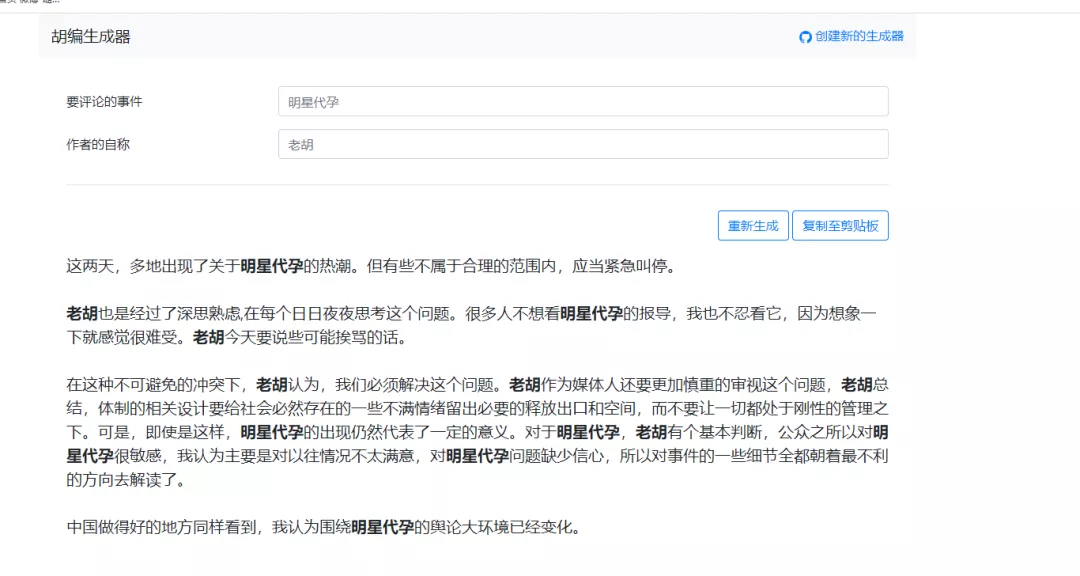Click the sentence 中国做得好的地方同样看到
This screenshot has width=1080, height=576.
point(326,528)
